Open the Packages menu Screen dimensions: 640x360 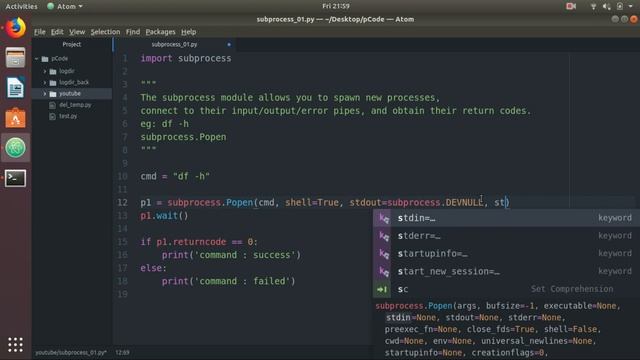click(x=160, y=32)
